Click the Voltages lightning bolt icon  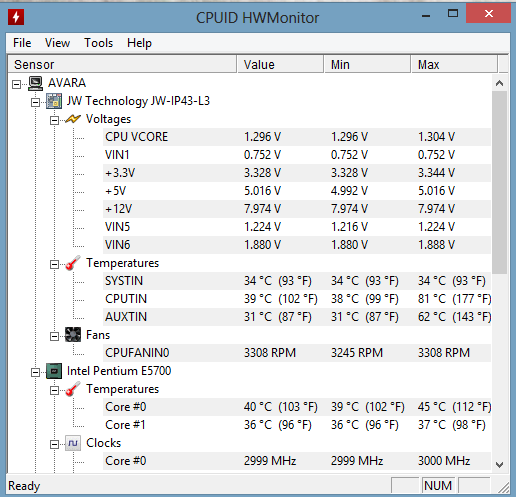(x=73, y=119)
